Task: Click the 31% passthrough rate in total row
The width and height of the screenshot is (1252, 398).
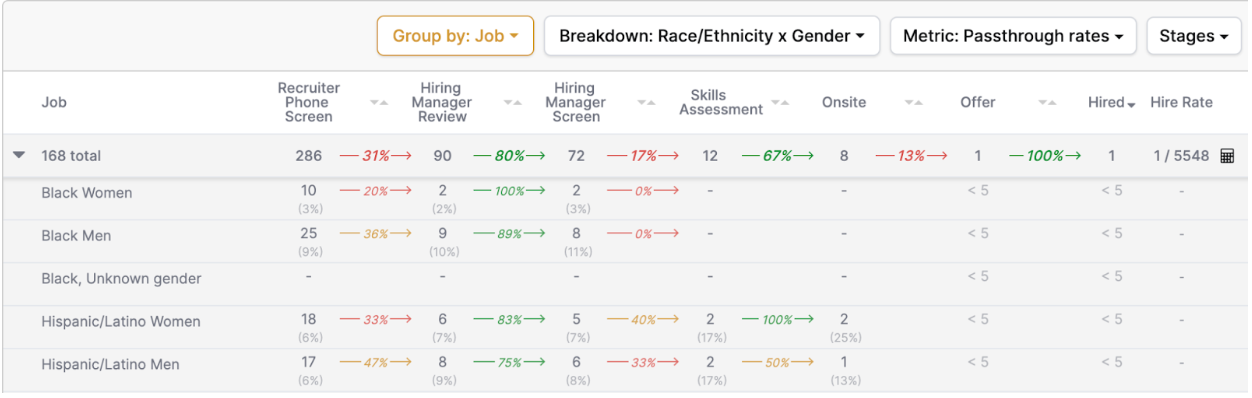Action: pyautogui.click(x=376, y=156)
